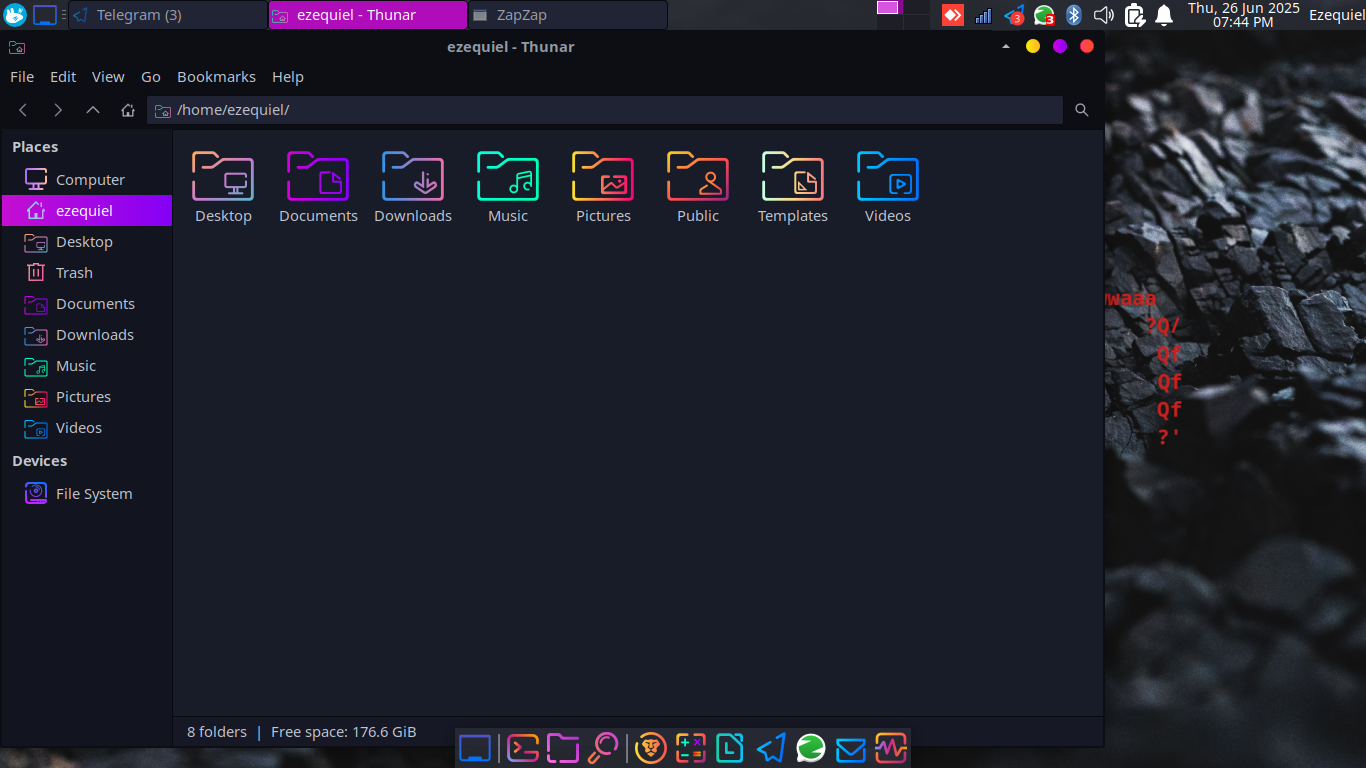Select the Music folder in the file view
The width and height of the screenshot is (1366, 768).
tap(508, 188)
